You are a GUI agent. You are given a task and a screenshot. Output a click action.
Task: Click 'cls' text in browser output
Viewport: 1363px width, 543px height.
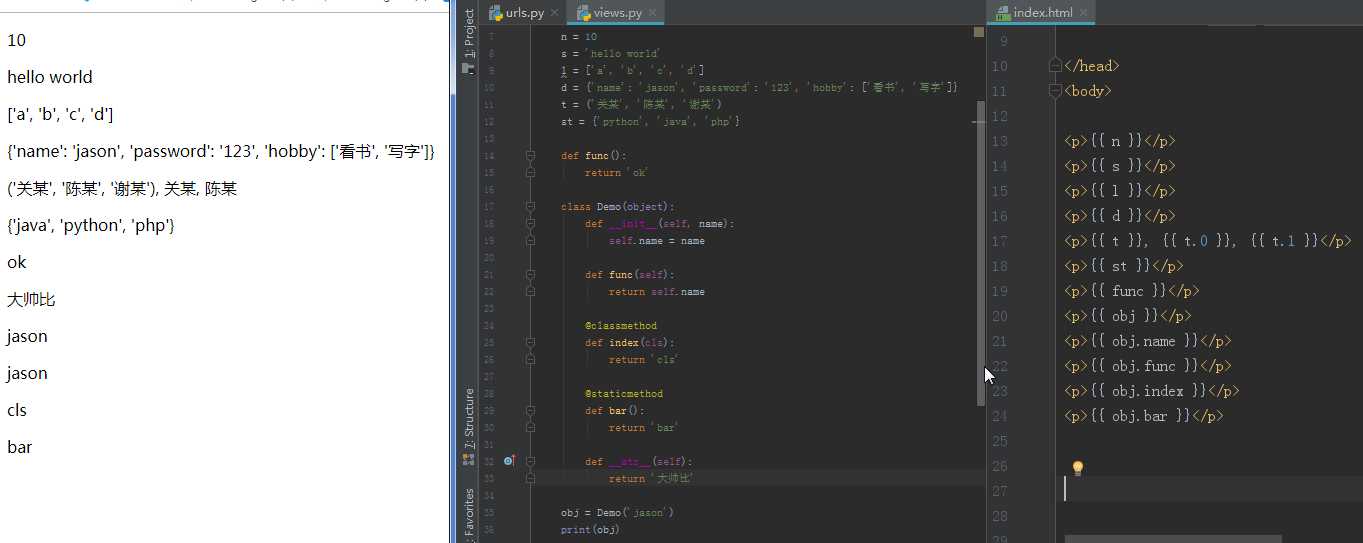point(16,410)
